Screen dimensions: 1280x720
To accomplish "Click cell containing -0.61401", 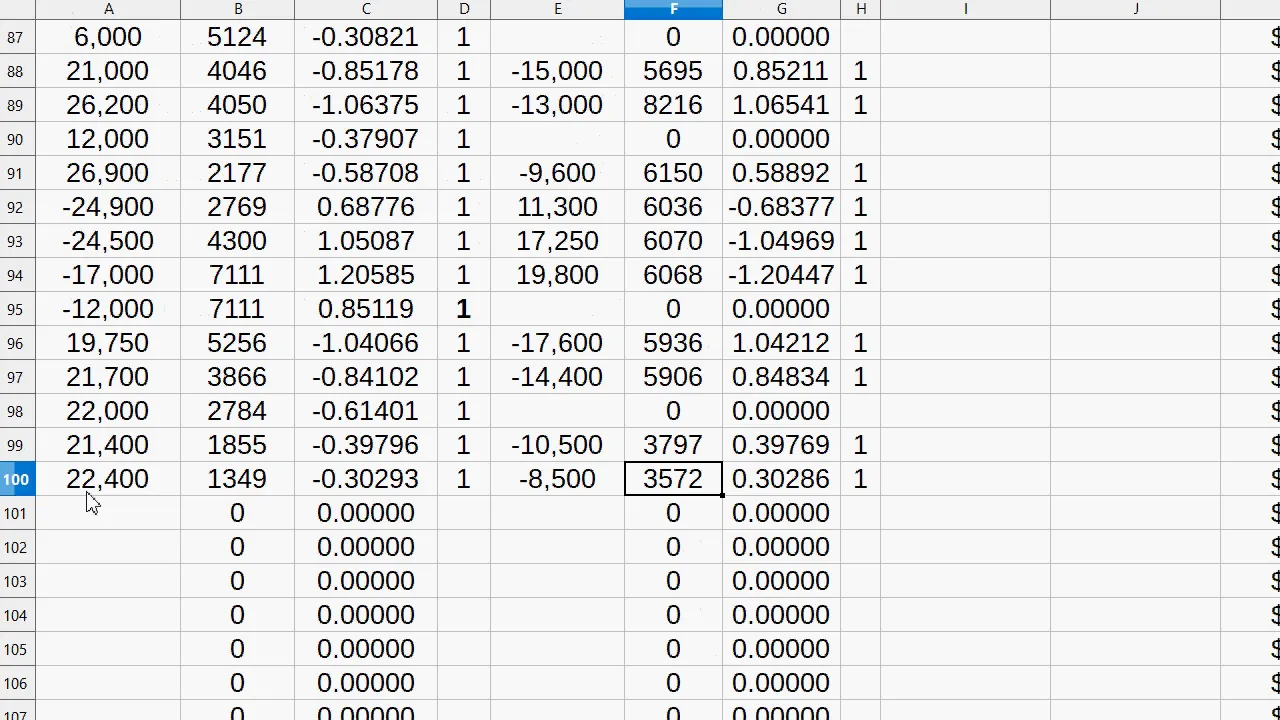I will click(366, 411).
